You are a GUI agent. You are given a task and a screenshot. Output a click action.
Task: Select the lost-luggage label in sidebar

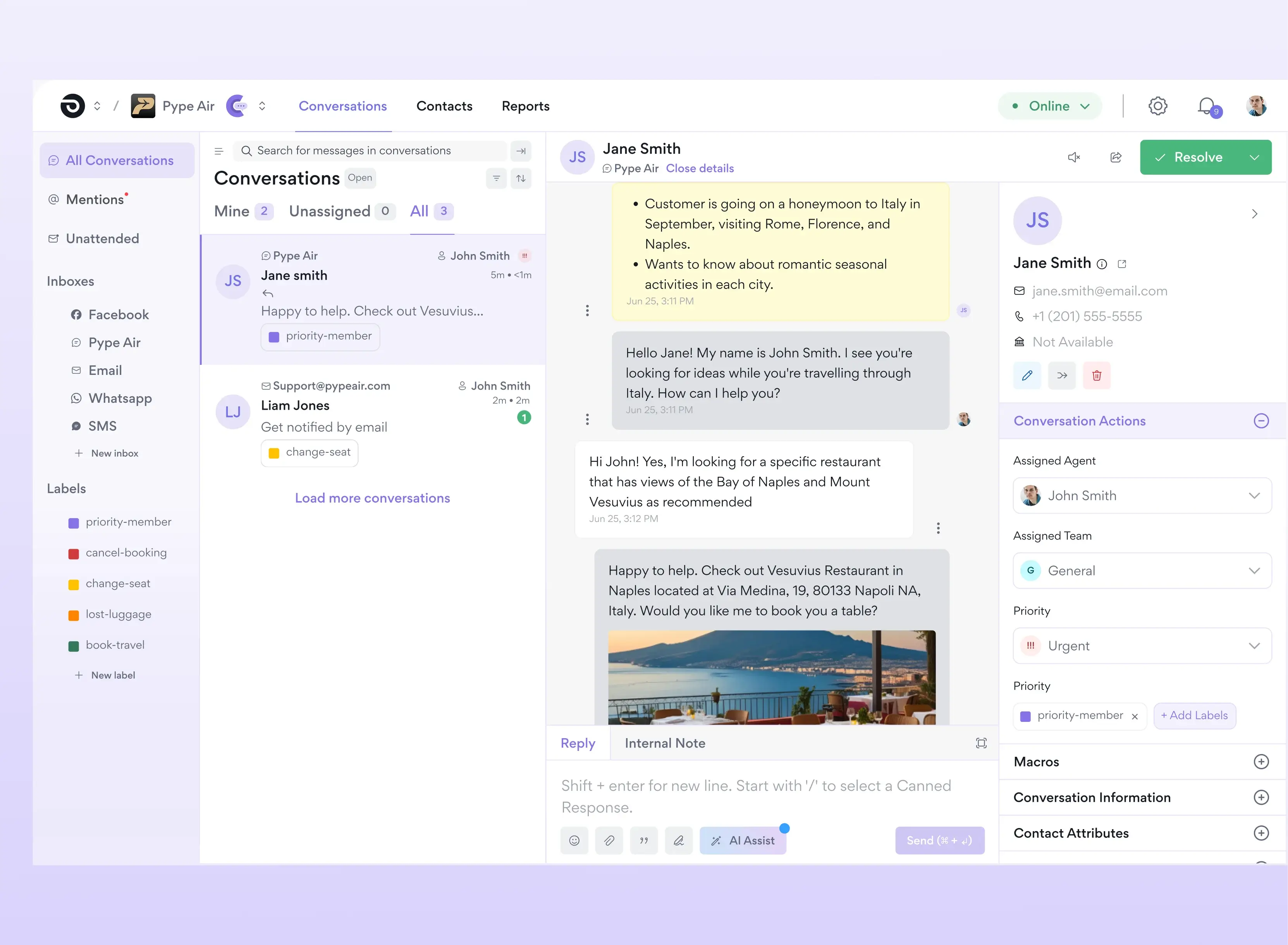coord(110,614)
